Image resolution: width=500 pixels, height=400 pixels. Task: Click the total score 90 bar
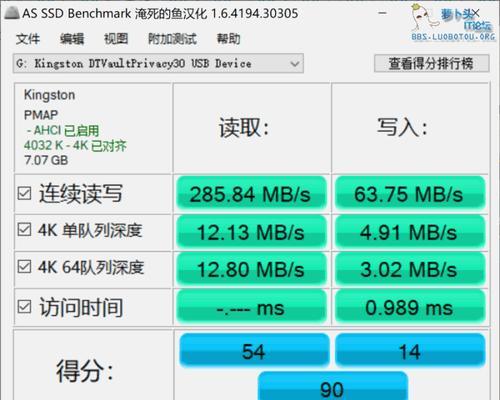[333, 387]
